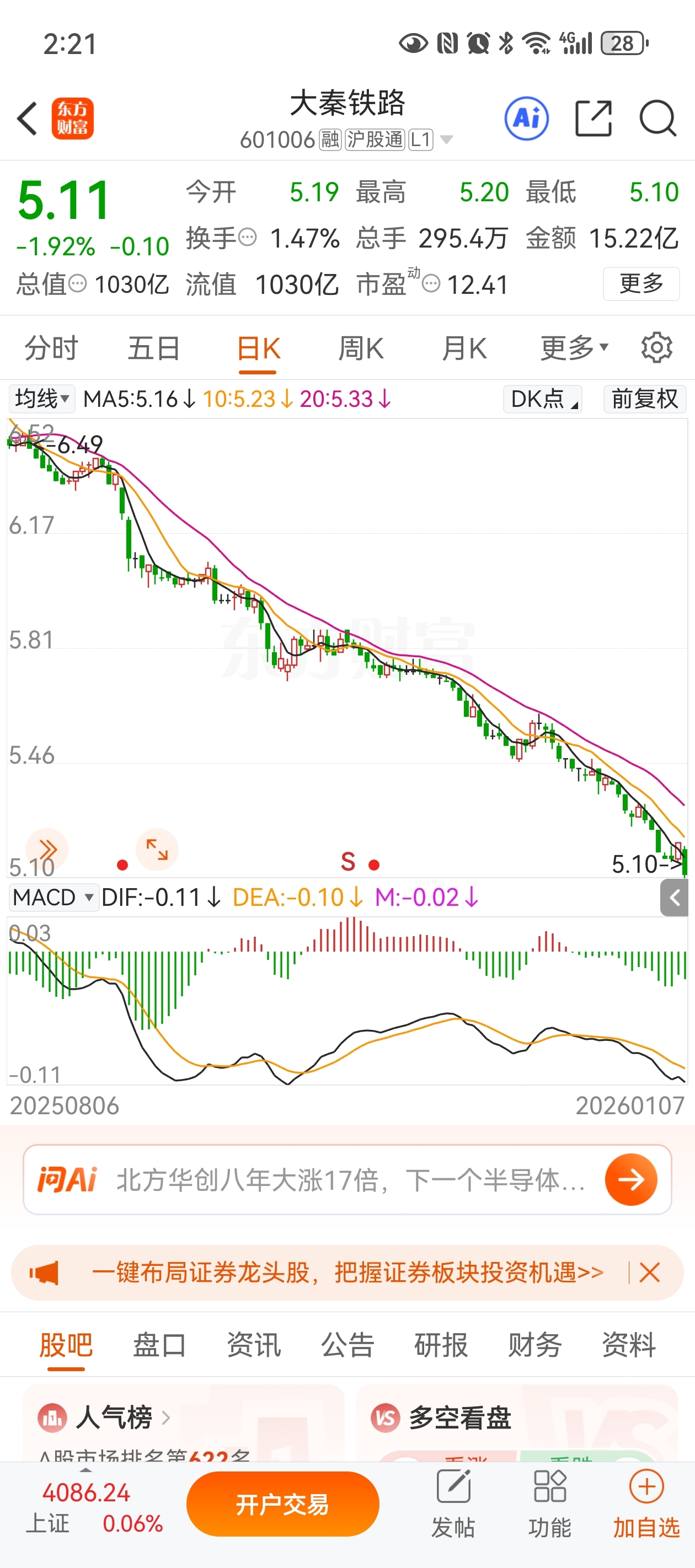Tap the S sell marker on chart
Image resolution: width=695 pixels, height=1568 pixels.
point(348,862)
